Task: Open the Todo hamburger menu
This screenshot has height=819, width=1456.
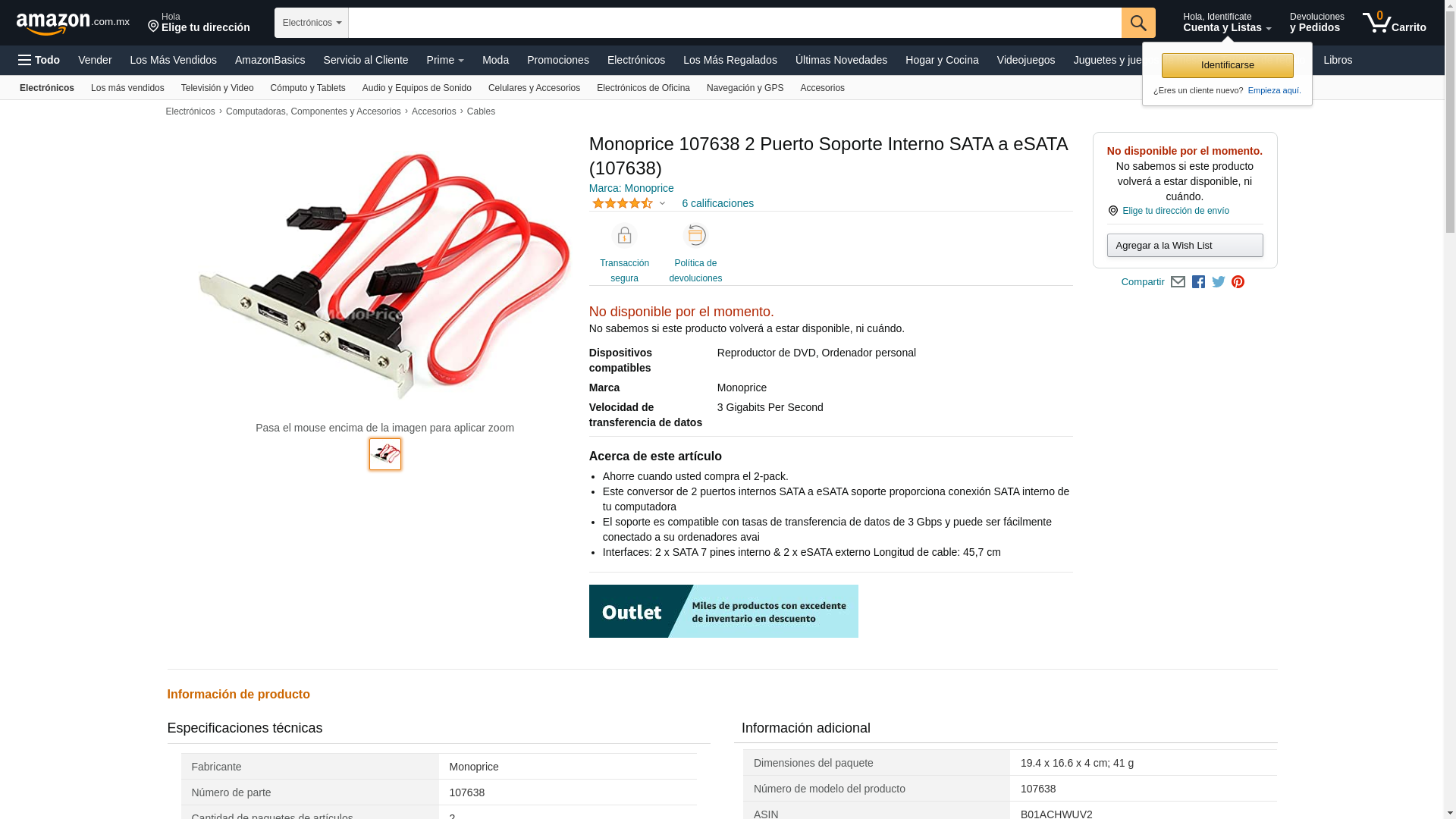Action: [x=39, y=60]
